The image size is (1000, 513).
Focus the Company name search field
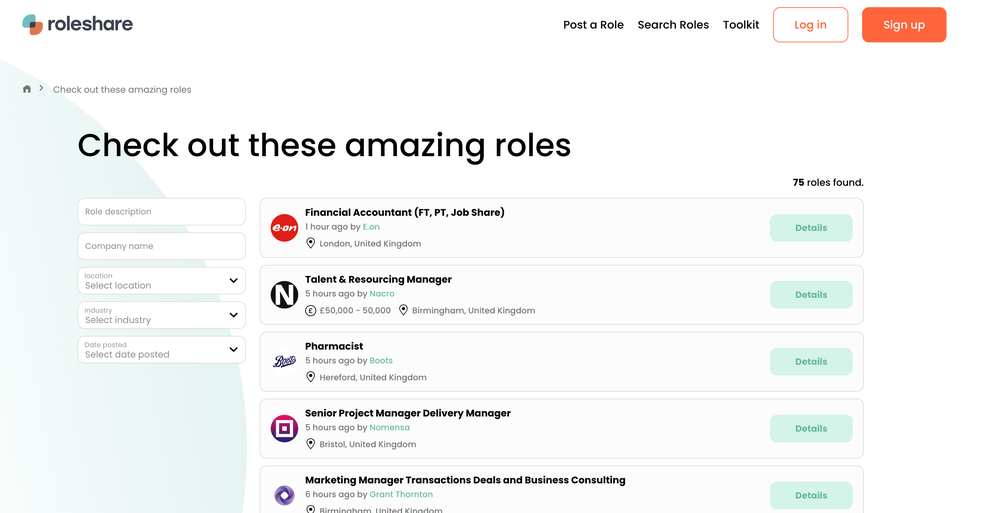pyautogui.click(x=161, y=246)
